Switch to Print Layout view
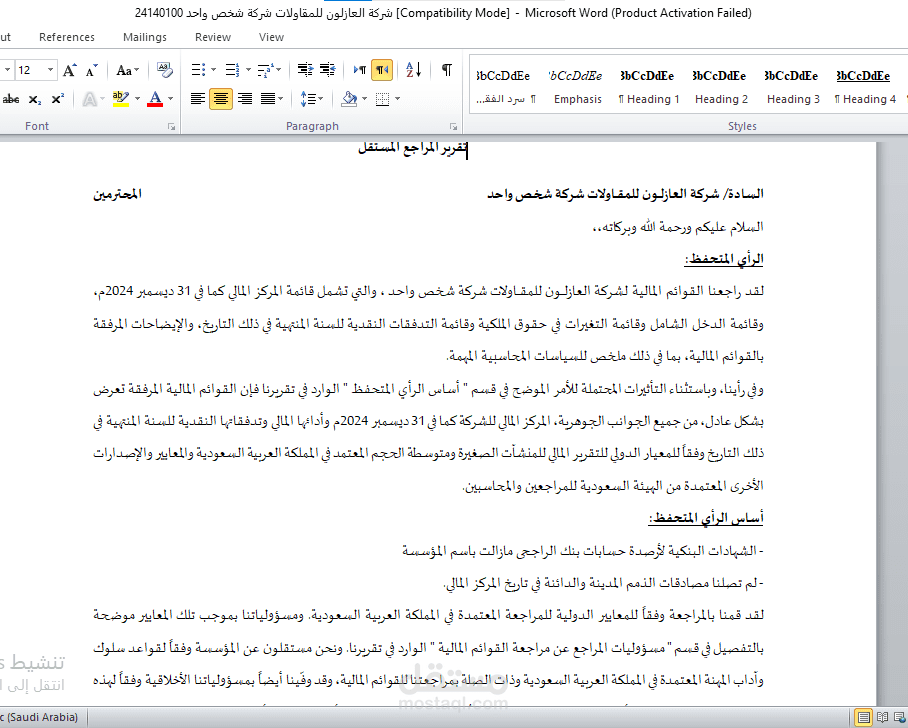Image resolution: width=908 pixels, height=728 pixels. (x=863, y=718)
